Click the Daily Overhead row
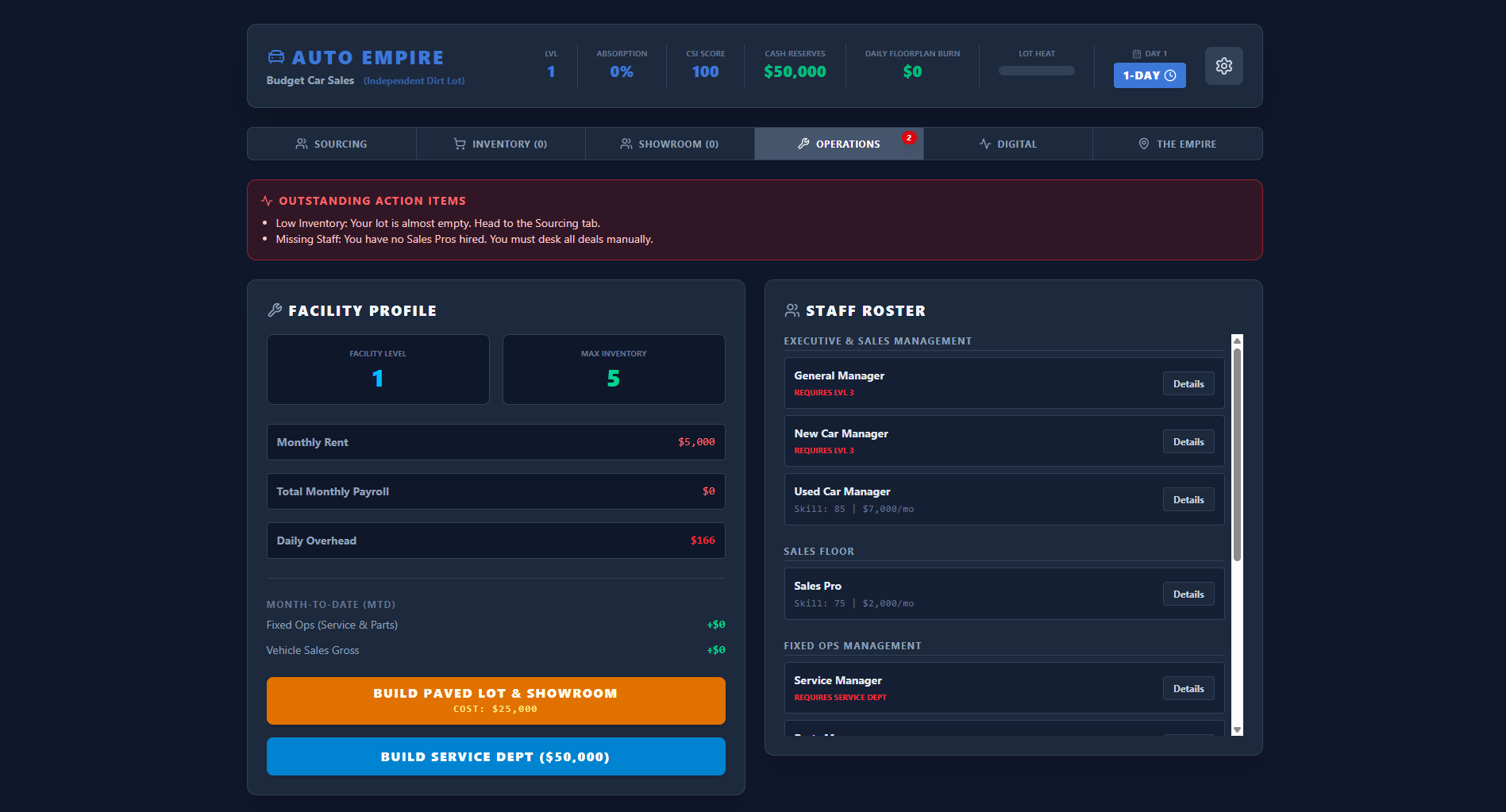 tap(496, 541)
